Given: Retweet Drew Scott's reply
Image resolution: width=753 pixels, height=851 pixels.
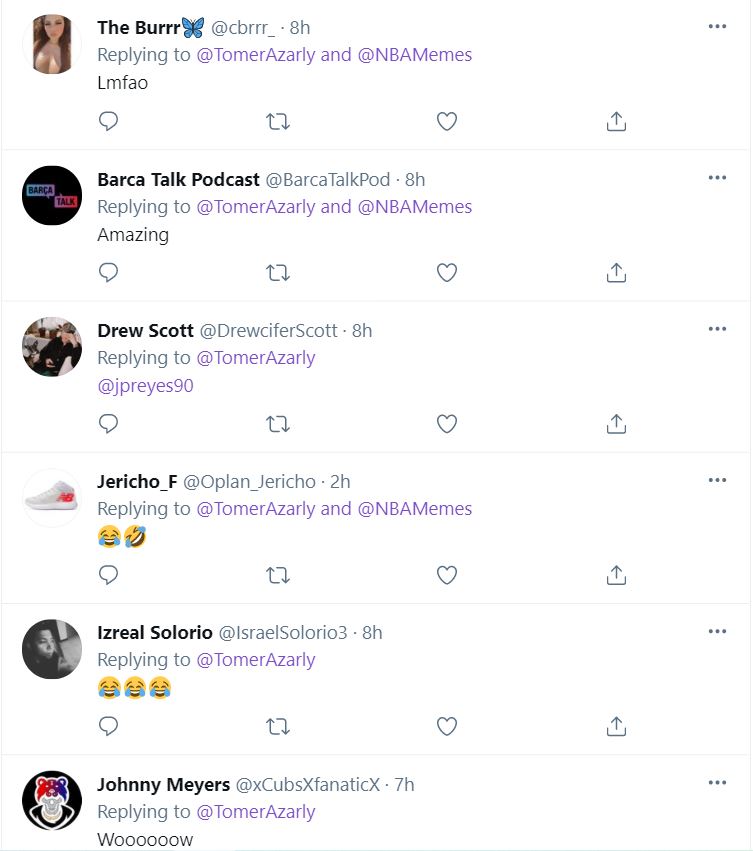Looking at the screenshot, I should click(x=278, y=423).
